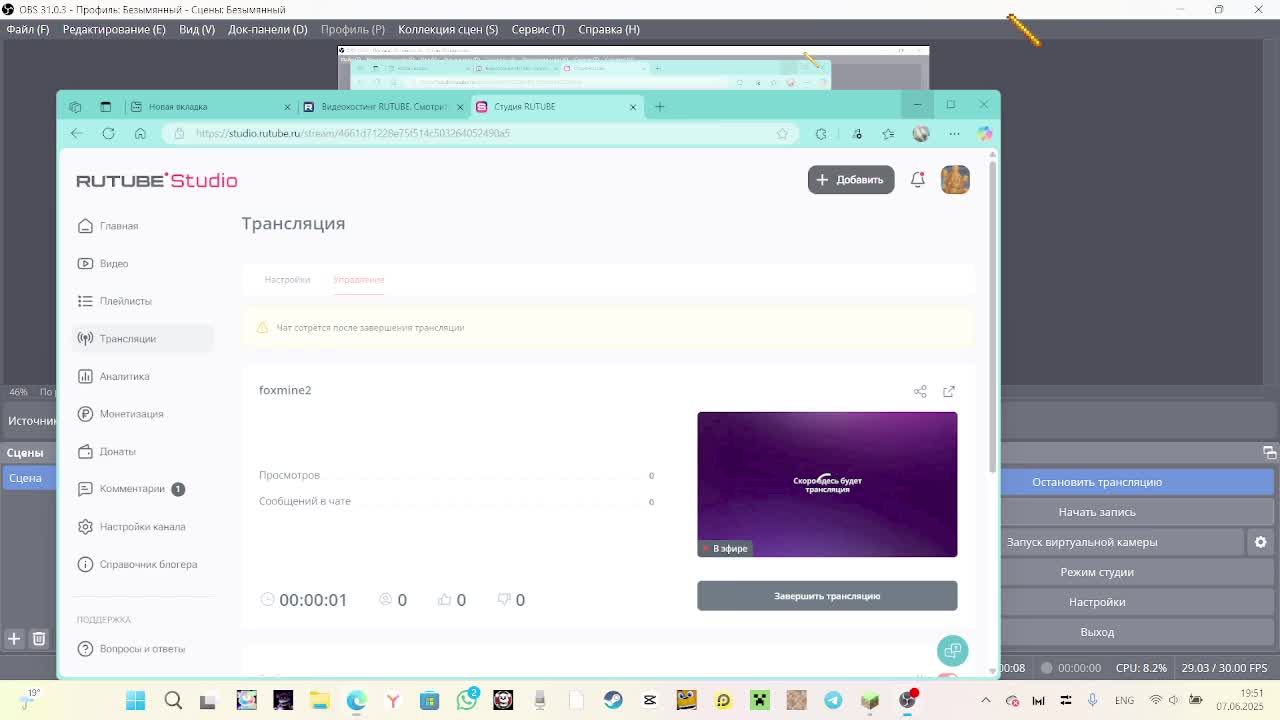The width and height of the screenshot is (1280, 720).
Task: Add page to favorites star icon
Action: click(782, 133)
